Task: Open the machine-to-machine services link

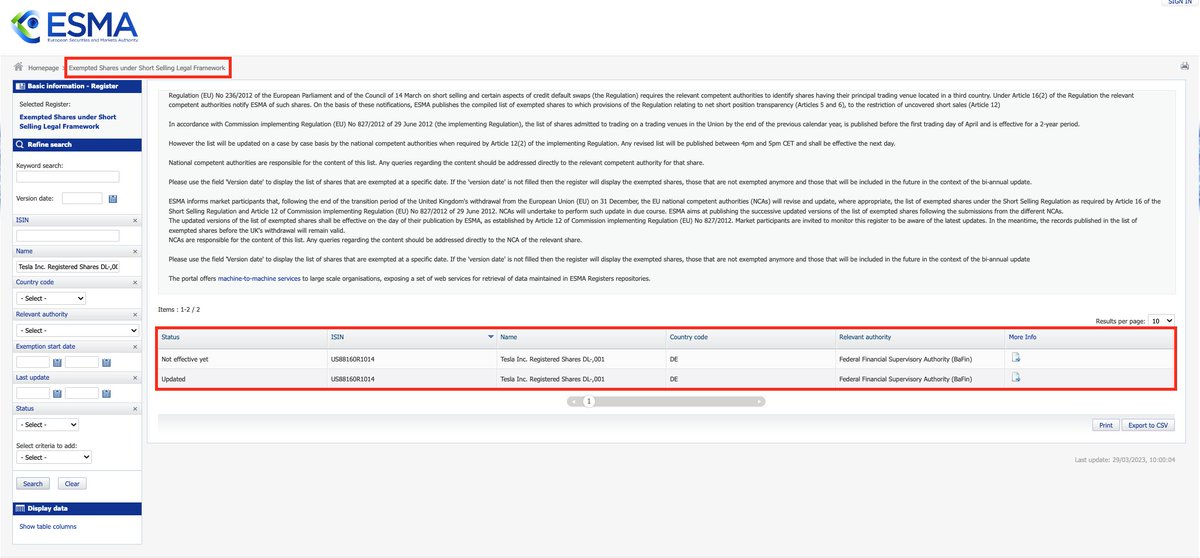Action: [259, 278]
